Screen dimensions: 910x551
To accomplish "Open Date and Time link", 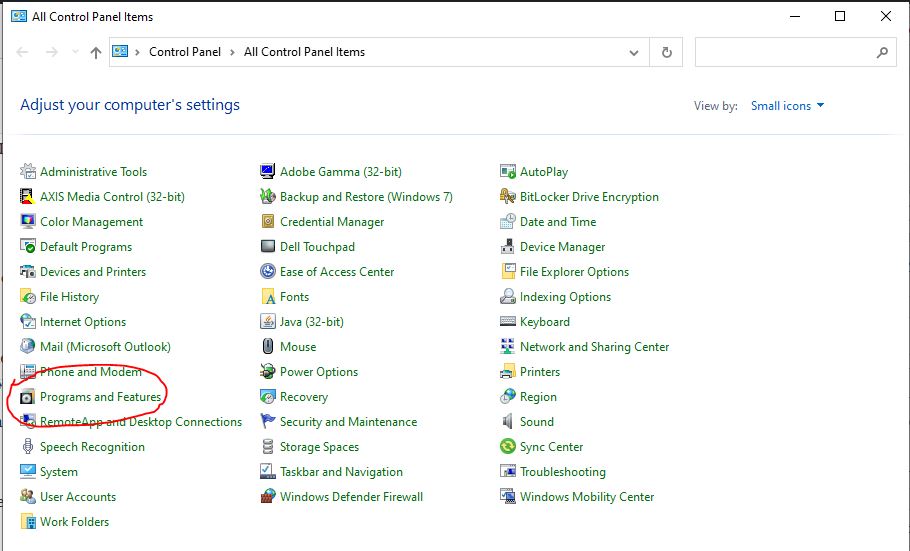I will [558, 222].
